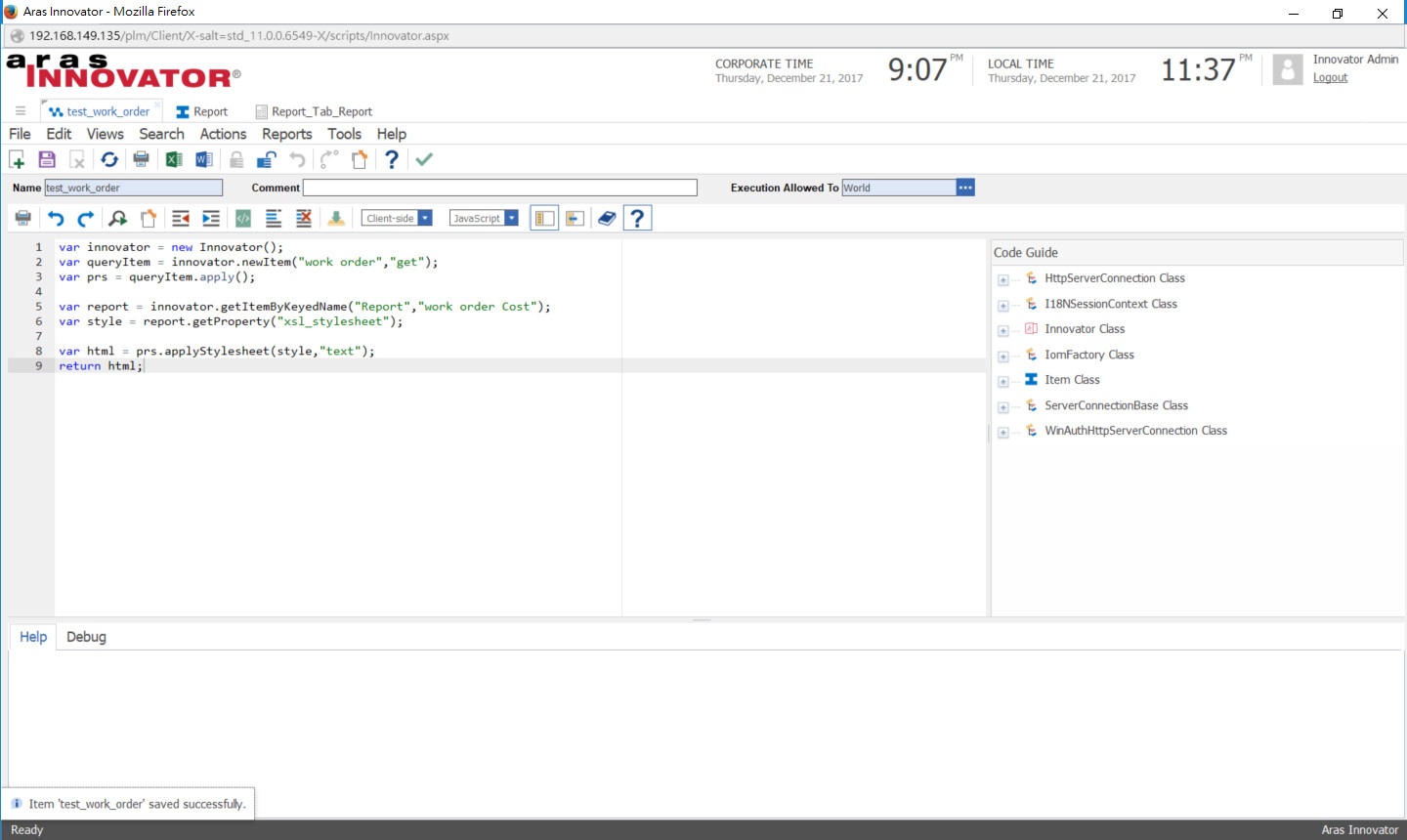Open Help question mark in main toolbar

392,159
